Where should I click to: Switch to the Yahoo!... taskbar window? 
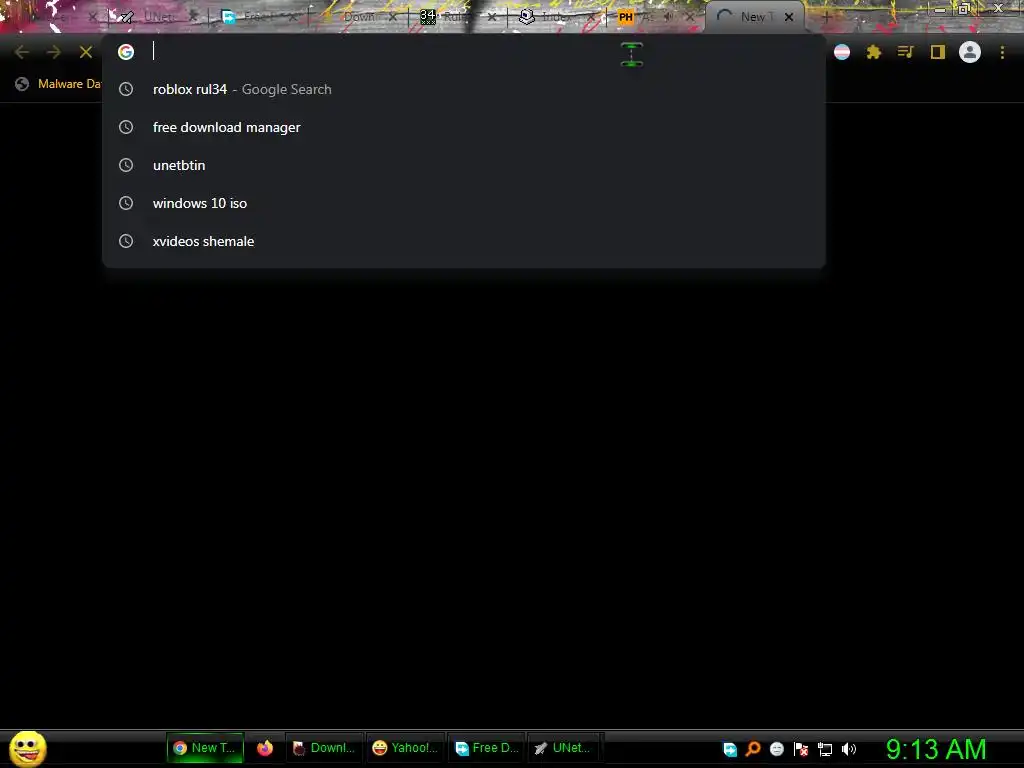405,748
